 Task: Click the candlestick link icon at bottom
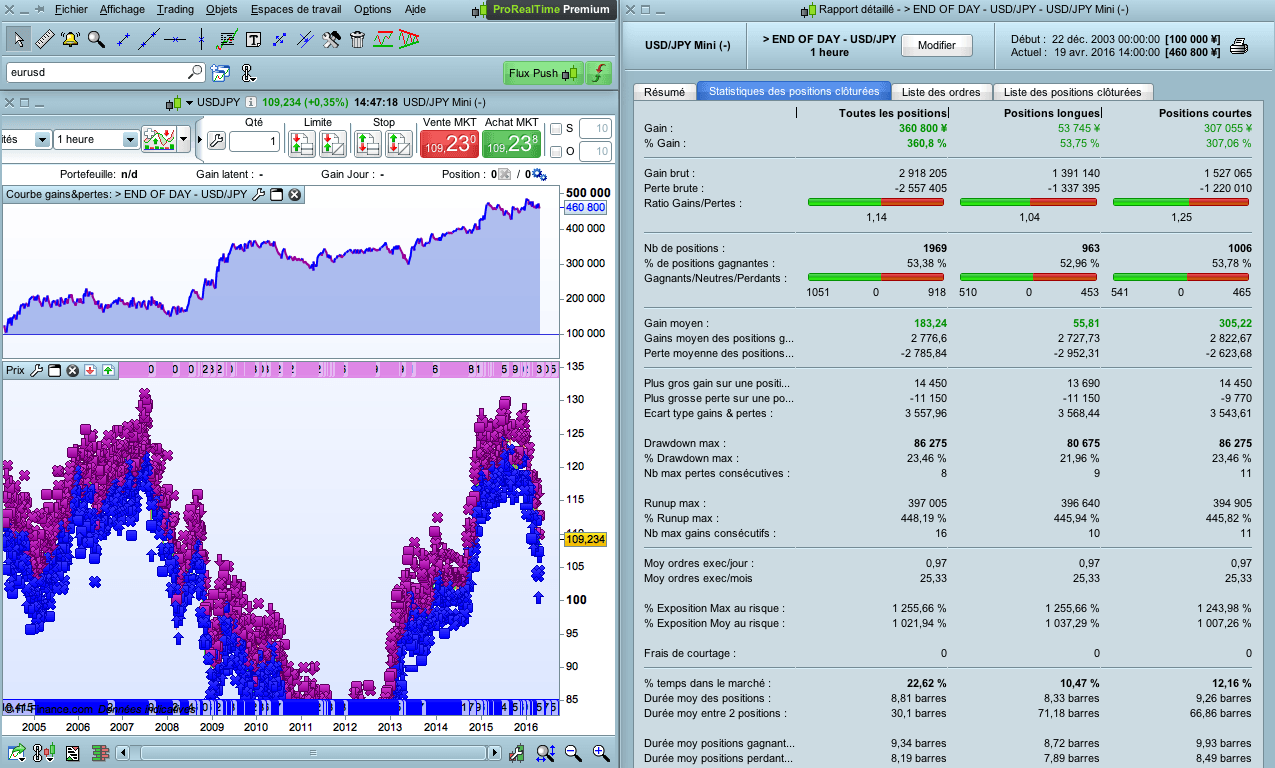tap(45, 753)
